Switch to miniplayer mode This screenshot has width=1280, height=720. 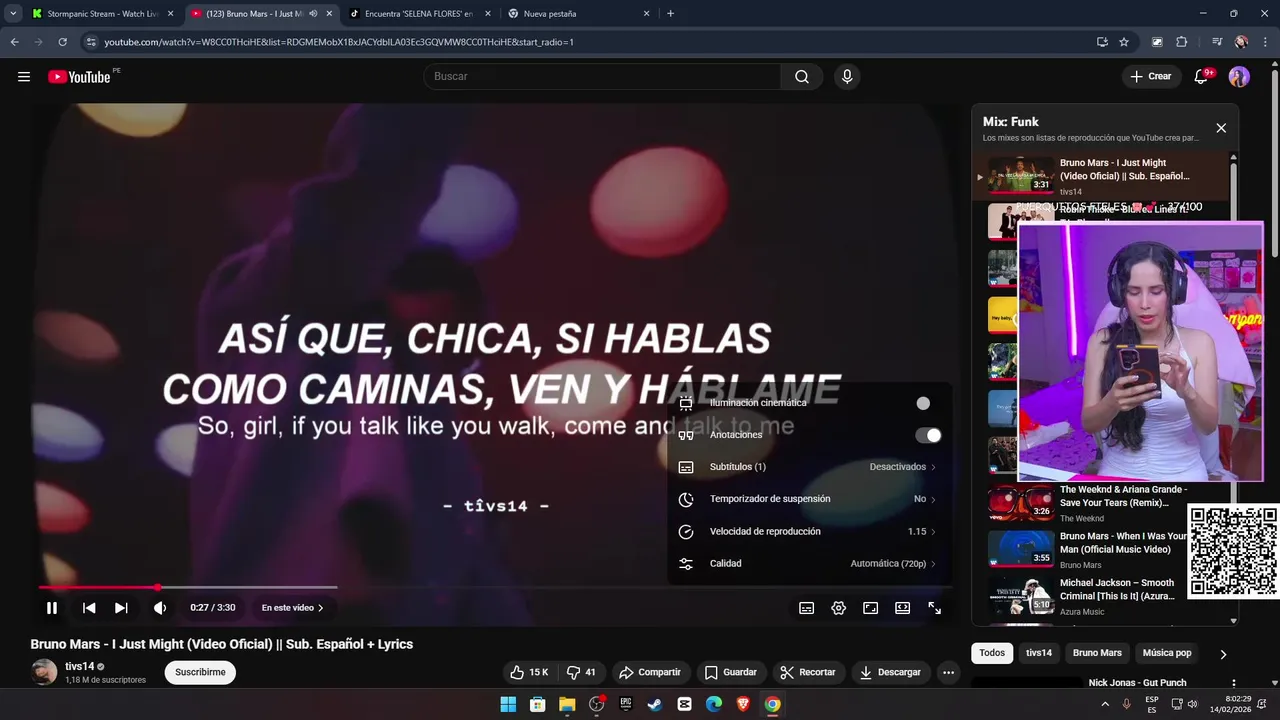[x=871, y=608]
